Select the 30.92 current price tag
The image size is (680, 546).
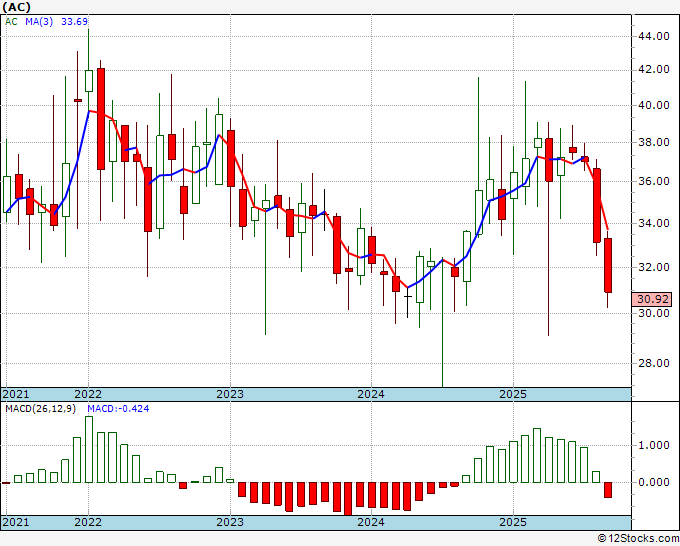(654, 299)
